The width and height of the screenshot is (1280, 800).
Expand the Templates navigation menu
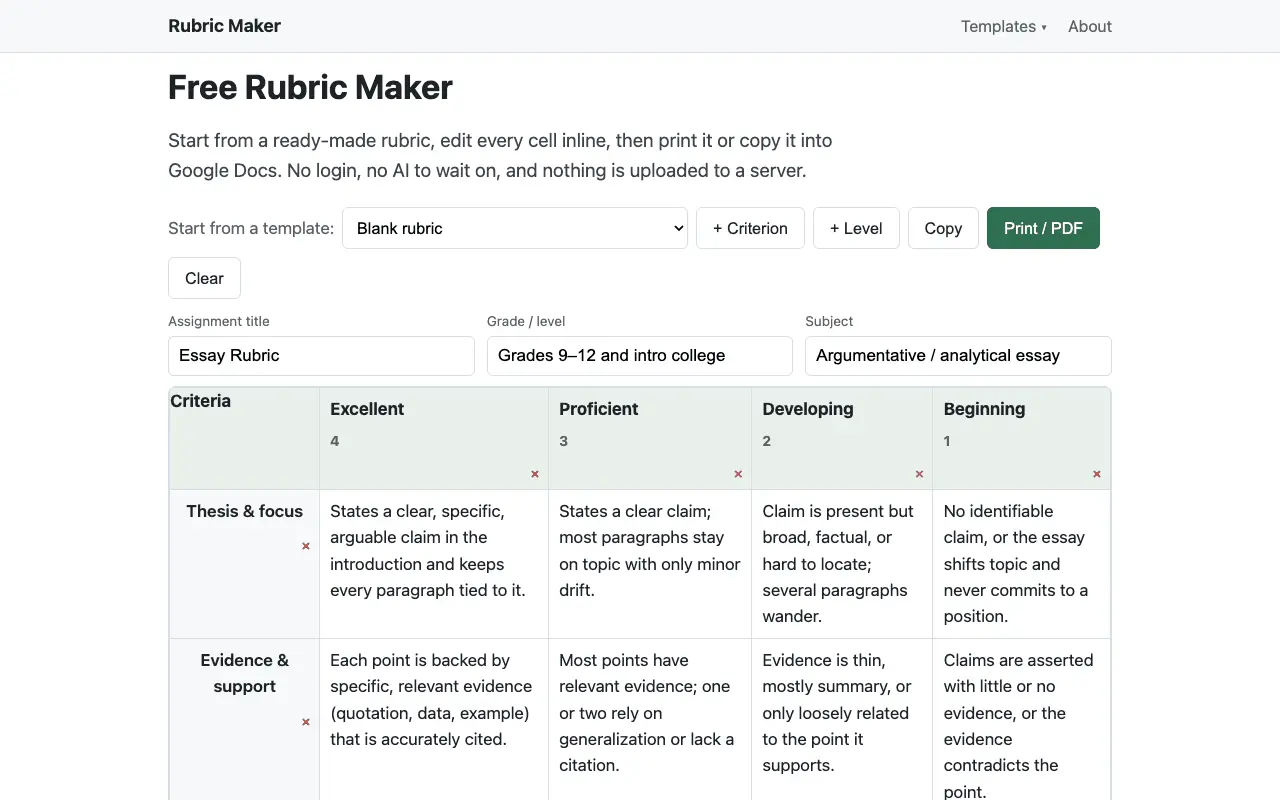[1004, 26]
